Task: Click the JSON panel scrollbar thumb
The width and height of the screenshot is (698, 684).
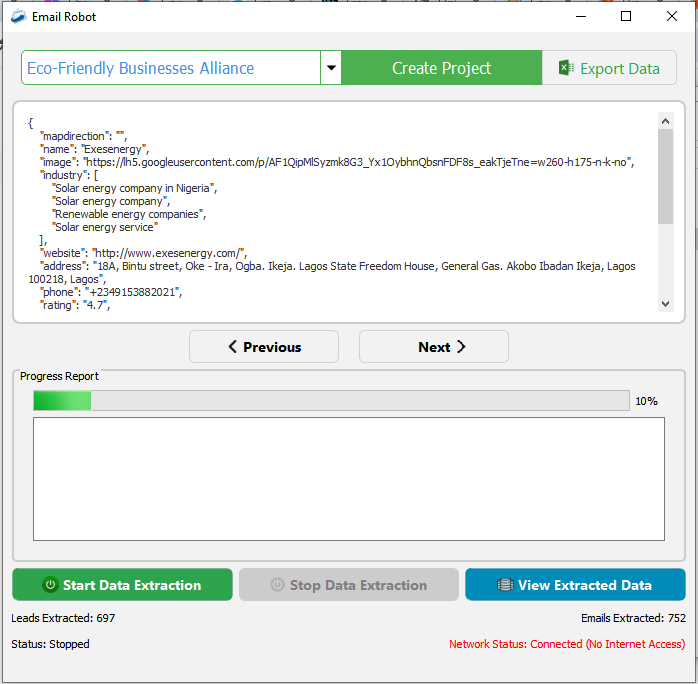Action: (x=666, y=177)
